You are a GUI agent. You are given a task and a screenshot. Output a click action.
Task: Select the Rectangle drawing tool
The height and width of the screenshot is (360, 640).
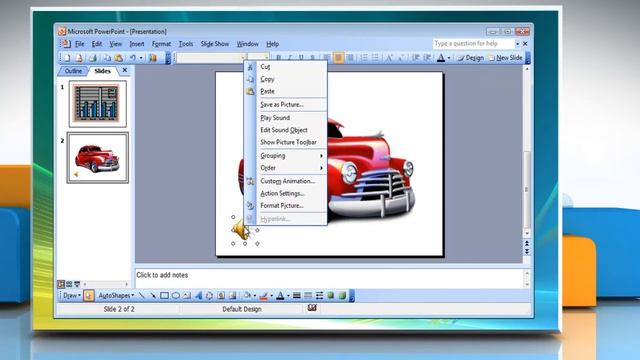point(164,296)
